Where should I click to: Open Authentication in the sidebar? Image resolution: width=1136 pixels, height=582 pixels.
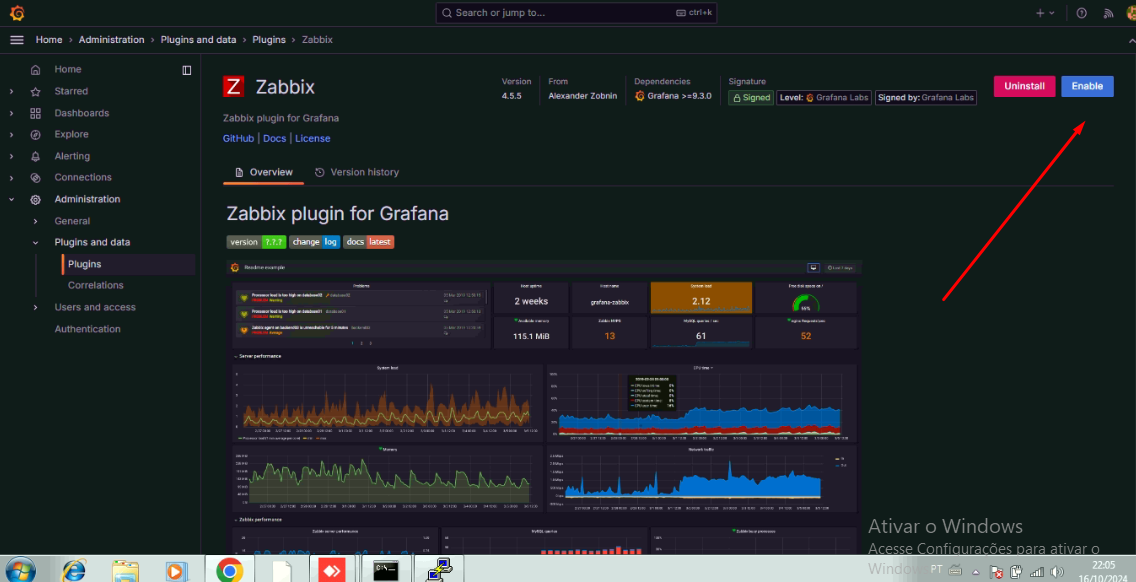point(88,329)
